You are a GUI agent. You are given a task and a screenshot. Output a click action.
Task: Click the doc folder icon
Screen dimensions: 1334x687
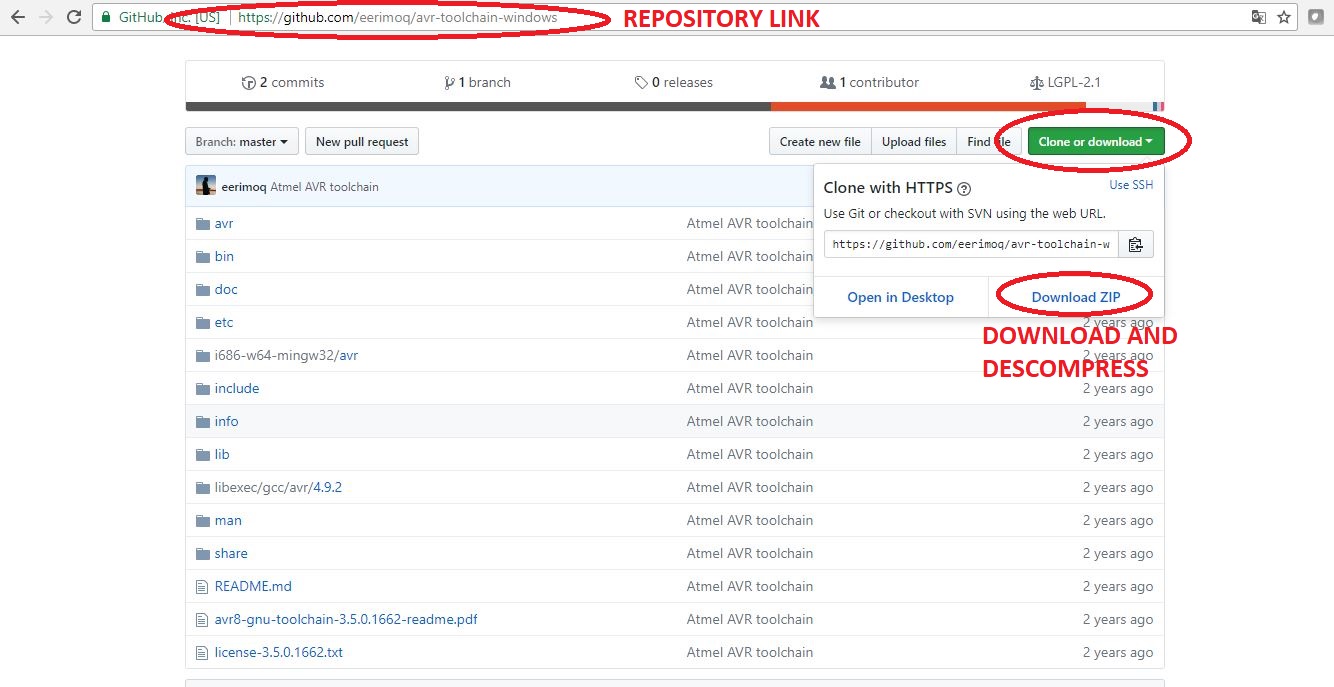point(203,290)
